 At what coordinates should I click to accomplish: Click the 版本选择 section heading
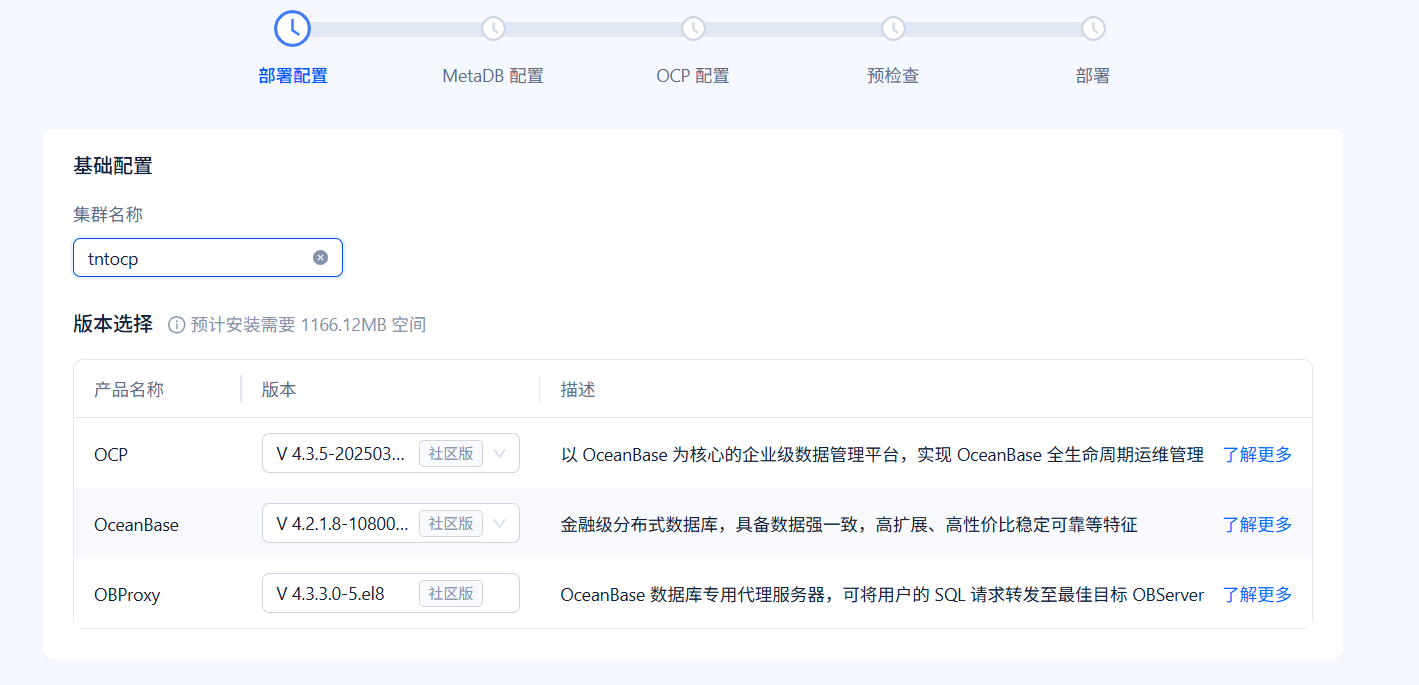113,324
